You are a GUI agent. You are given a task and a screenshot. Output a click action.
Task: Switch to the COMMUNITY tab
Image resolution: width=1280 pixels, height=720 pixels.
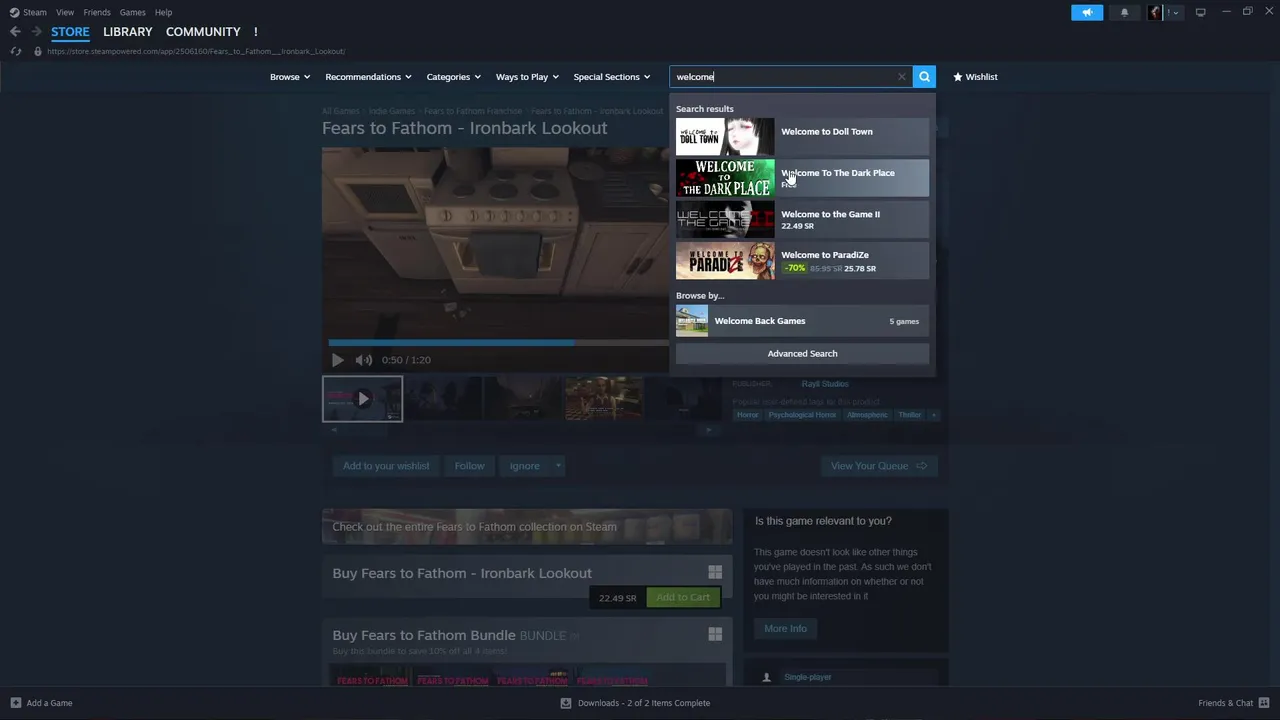point(203,32)
